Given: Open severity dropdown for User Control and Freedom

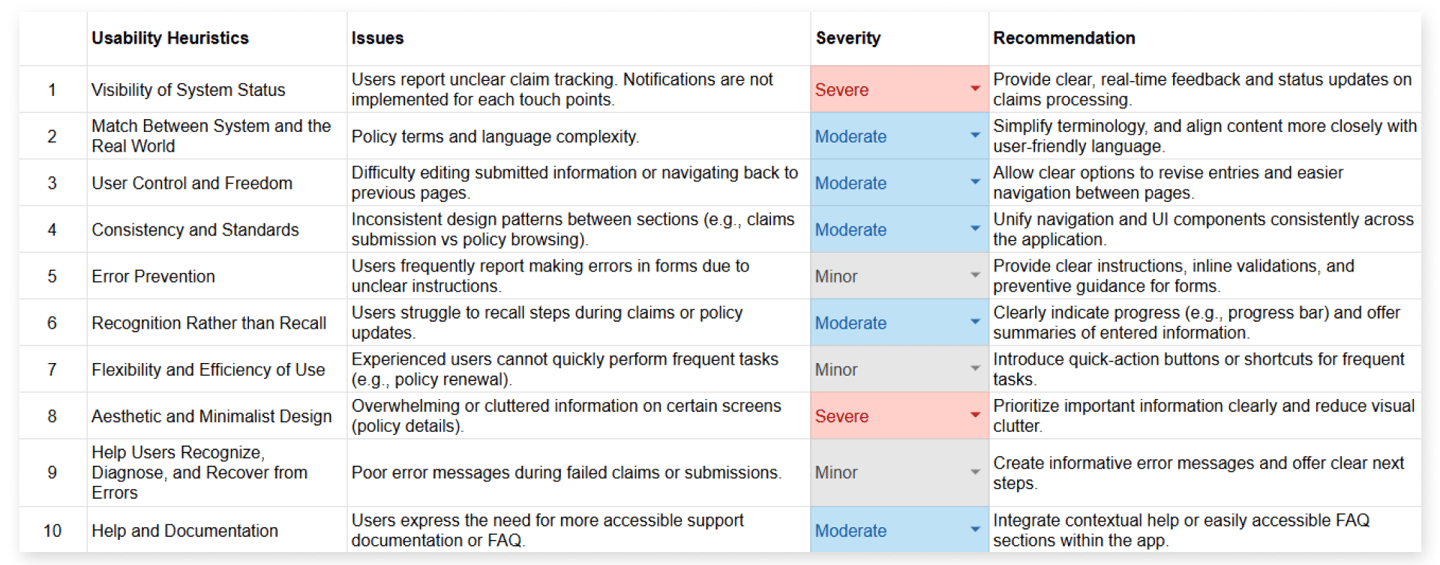Looking at the screenshot, I should click(975, 183).
